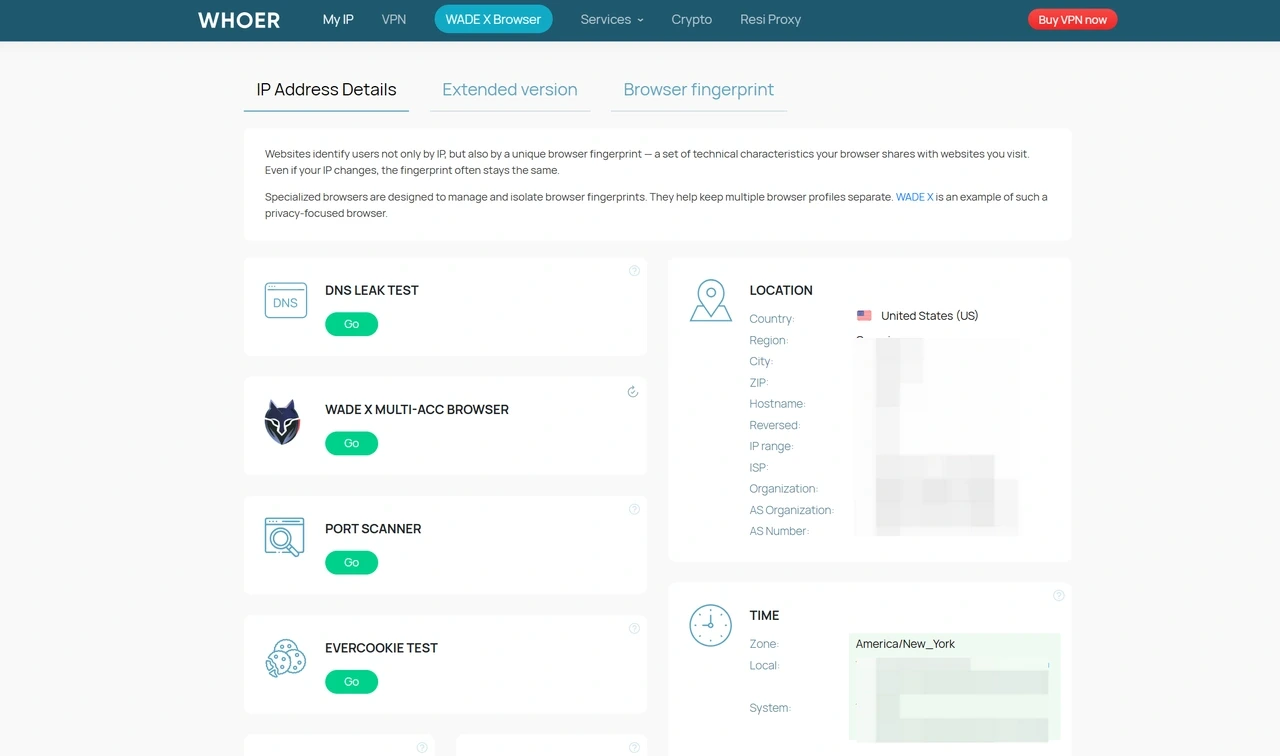The height and width of the screenshot is (756, 1280).
Task: Click the WADE X card refresh icon
Action: [x=633, y=392]
